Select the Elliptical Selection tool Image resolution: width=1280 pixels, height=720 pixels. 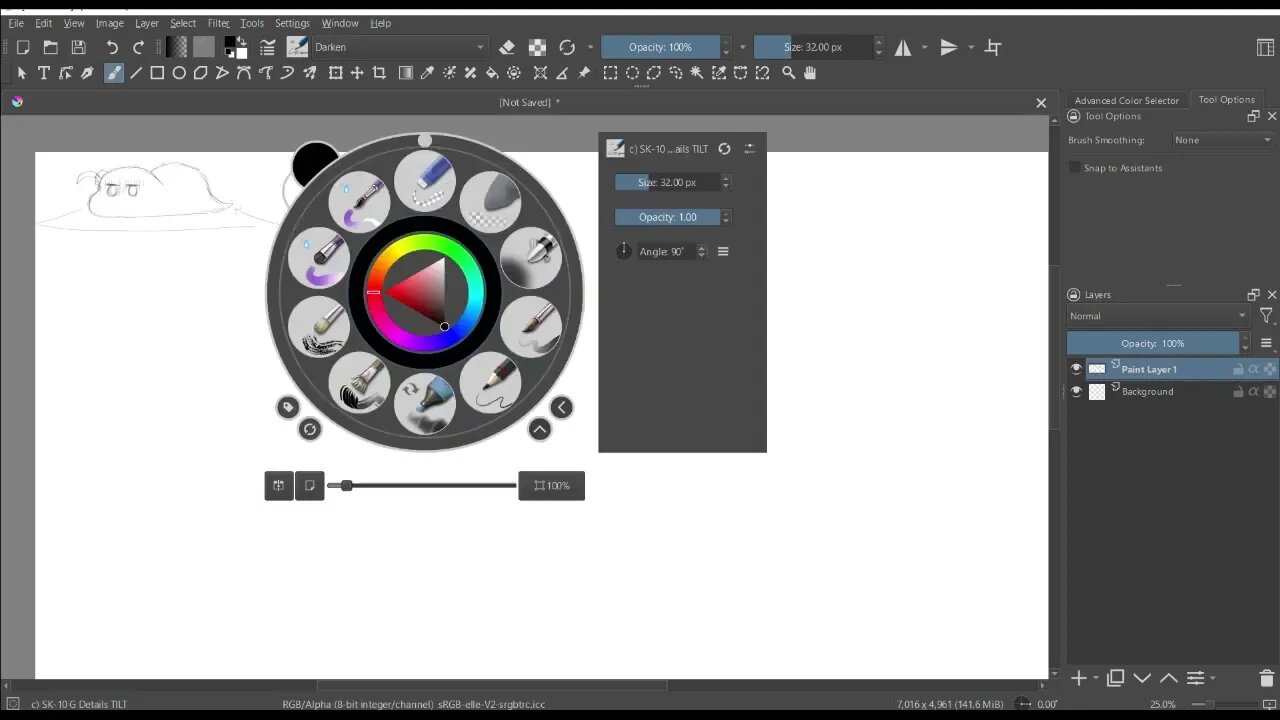(x=632, y=73)
